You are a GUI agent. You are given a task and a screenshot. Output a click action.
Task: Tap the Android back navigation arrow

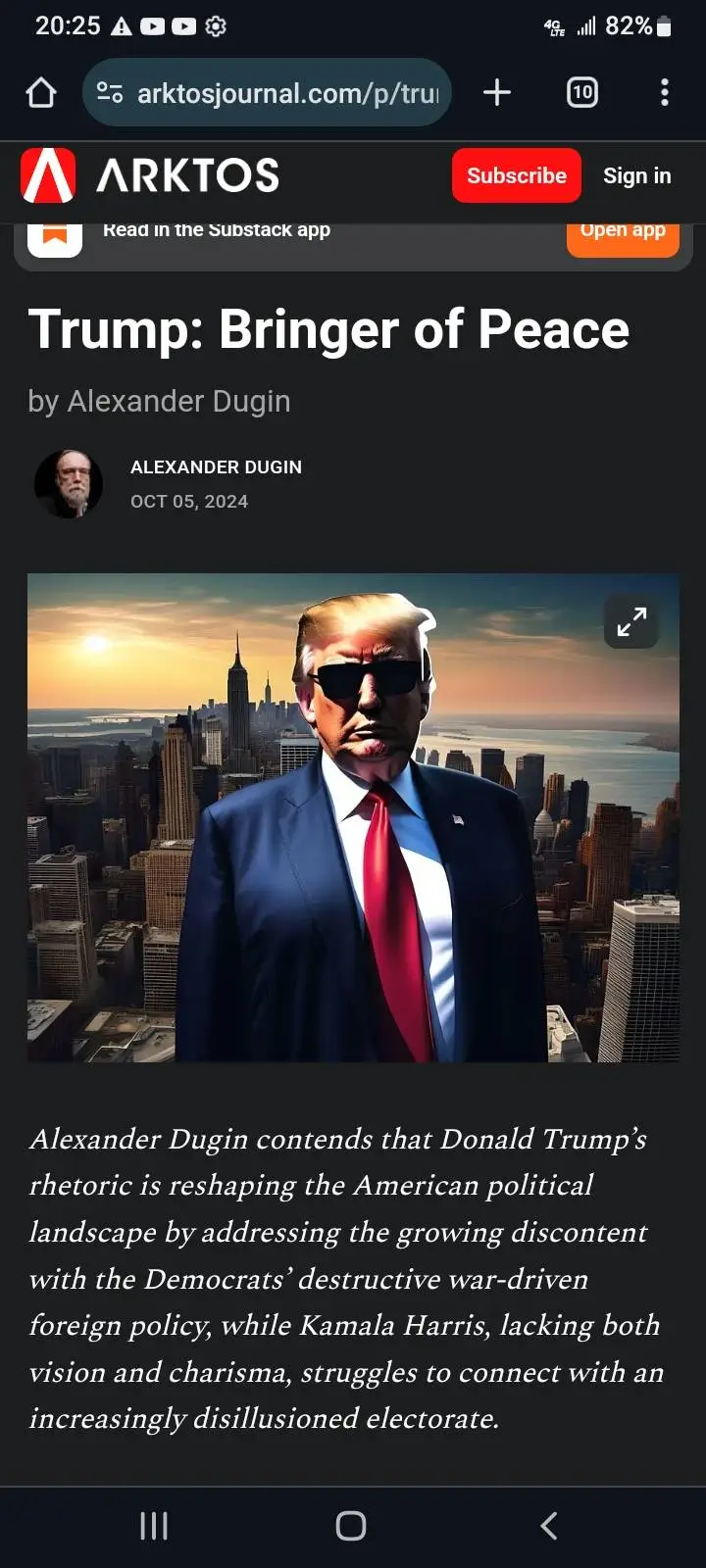(x=549, y=1526)
